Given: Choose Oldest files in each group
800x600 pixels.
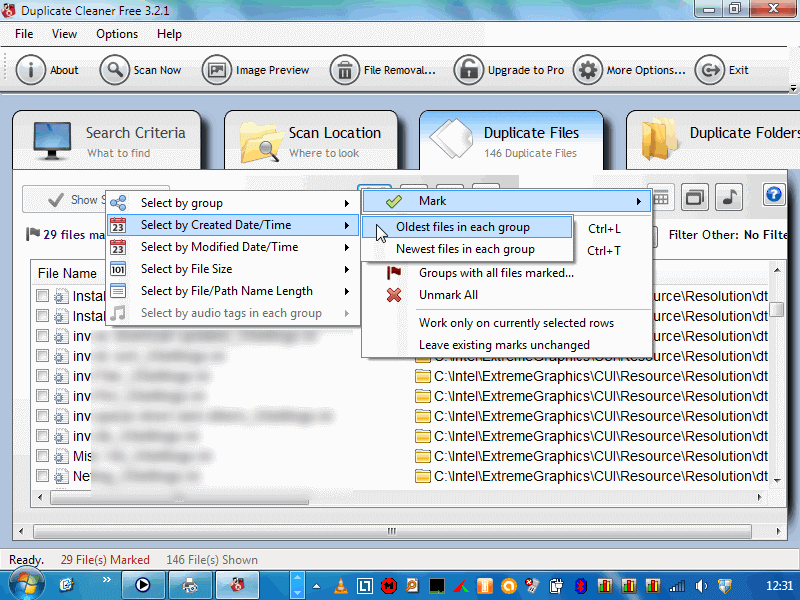Looking at the screenshot, I should point(462,227).
